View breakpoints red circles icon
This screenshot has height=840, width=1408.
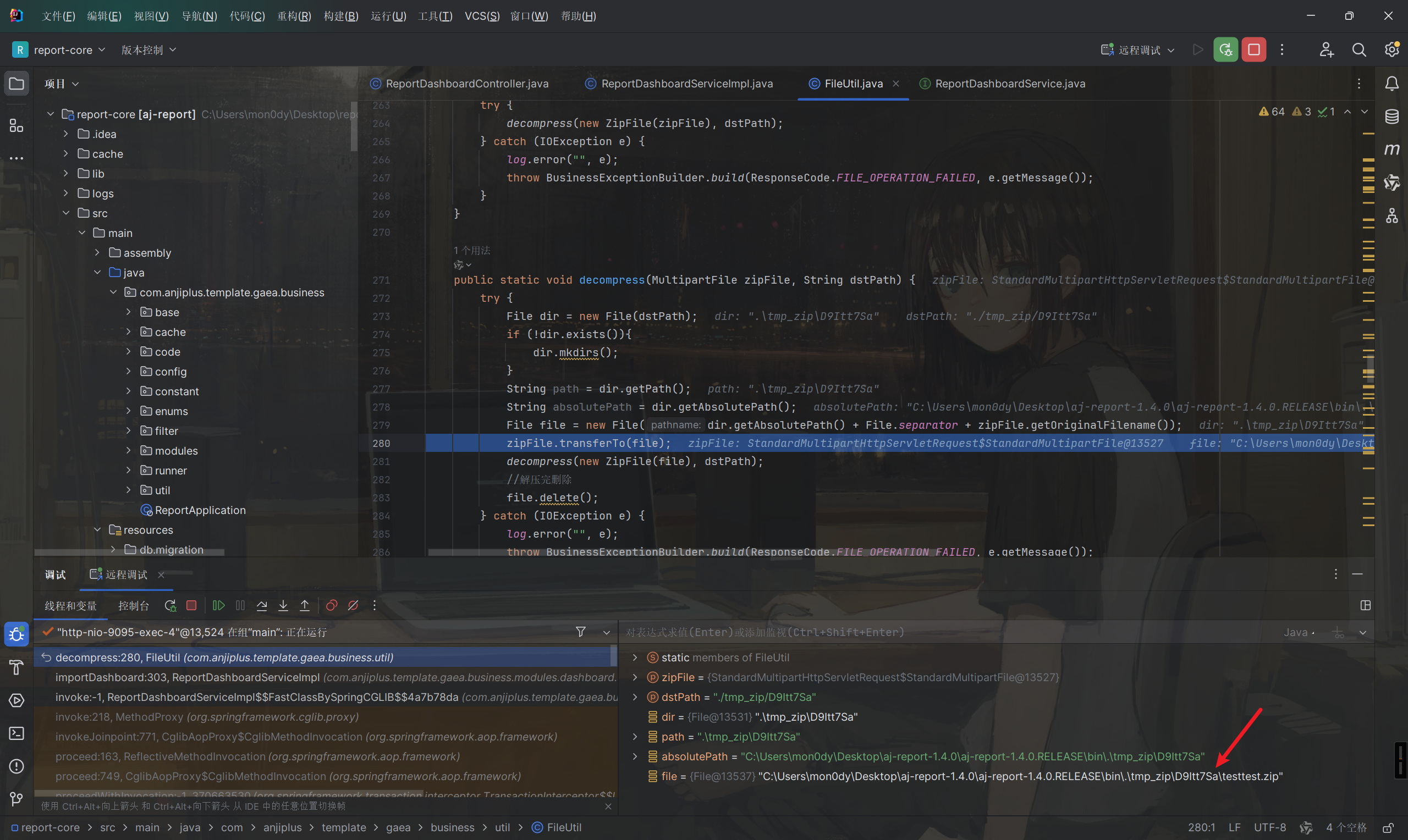click(332, 606)
